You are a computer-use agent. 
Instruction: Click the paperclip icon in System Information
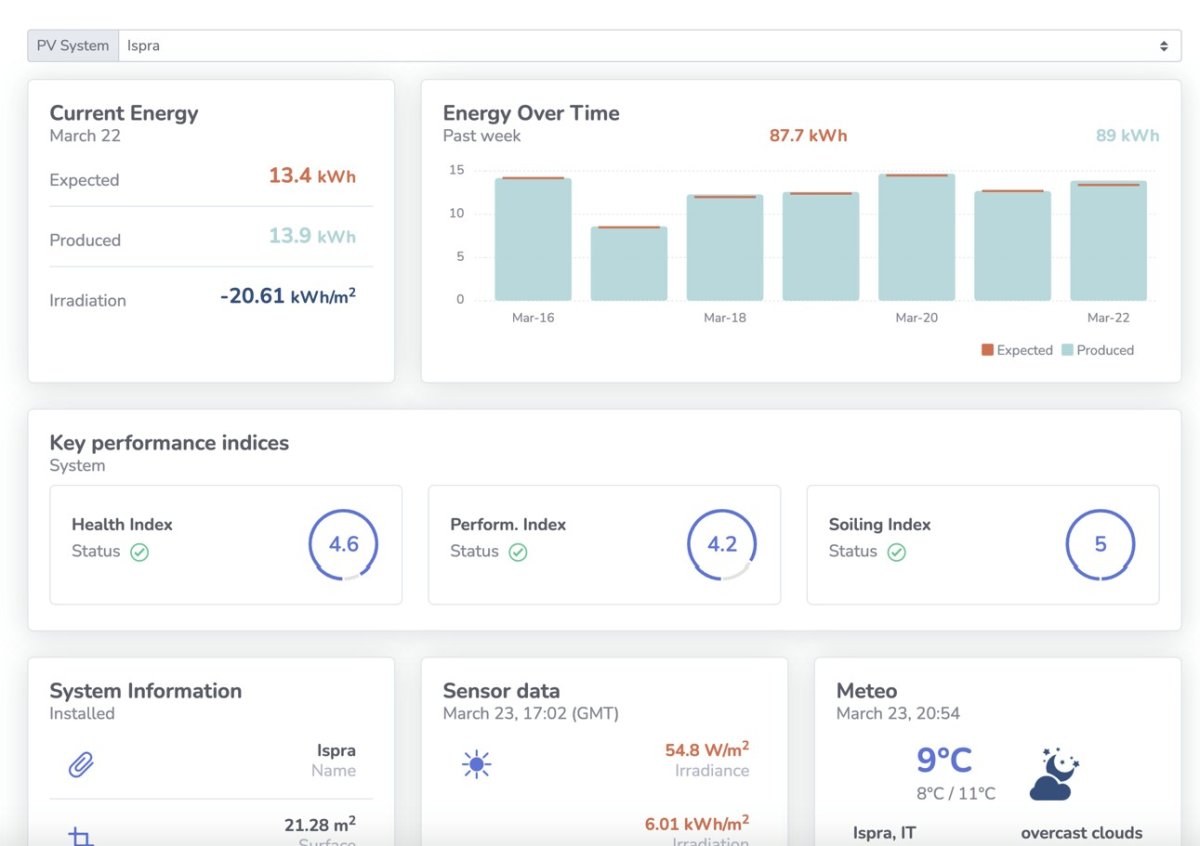81,765
